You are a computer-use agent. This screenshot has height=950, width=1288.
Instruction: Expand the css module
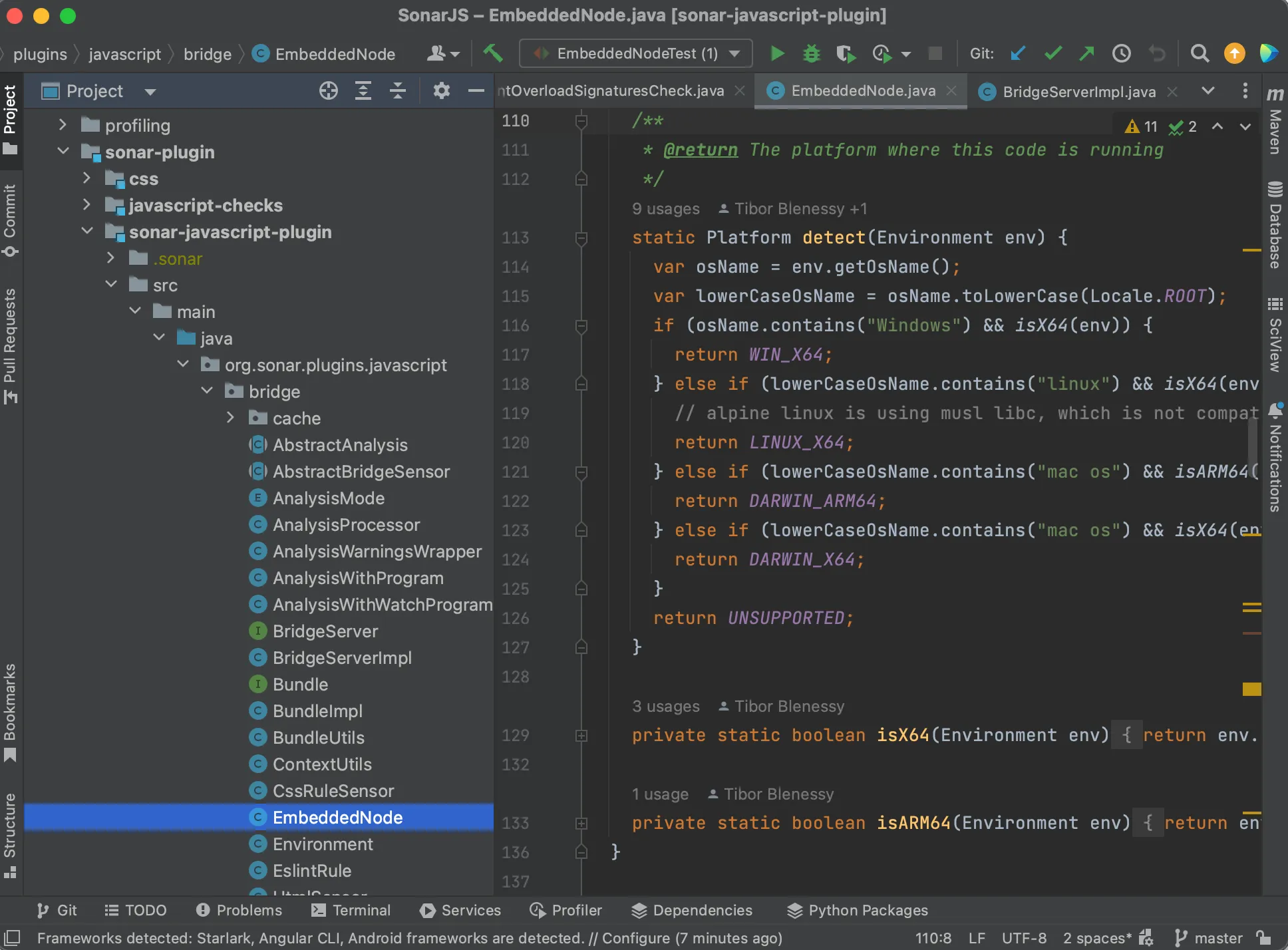coord(86,178)
